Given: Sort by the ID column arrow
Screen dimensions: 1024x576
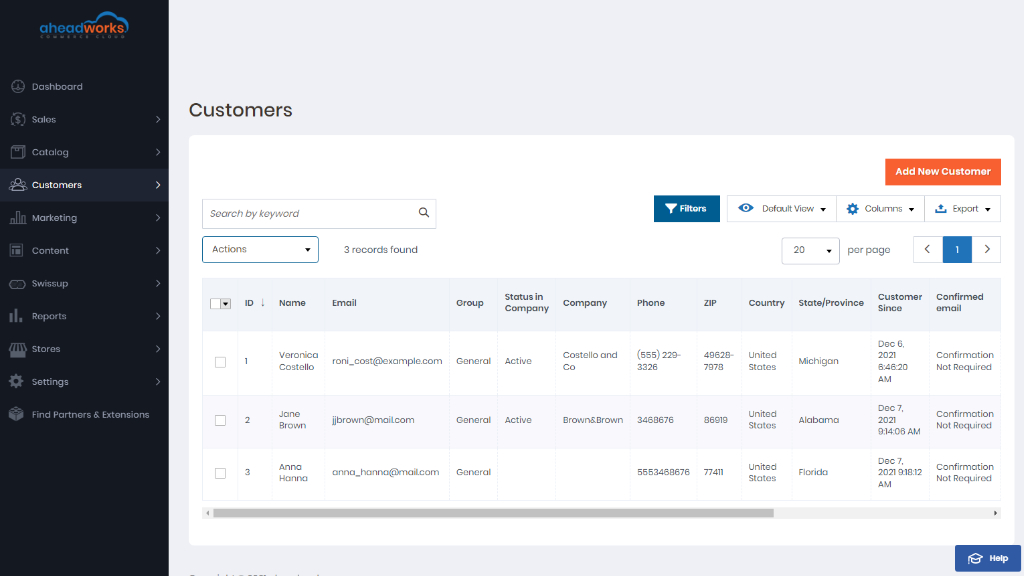Looking at the screenshot, I should pos(263,302).
